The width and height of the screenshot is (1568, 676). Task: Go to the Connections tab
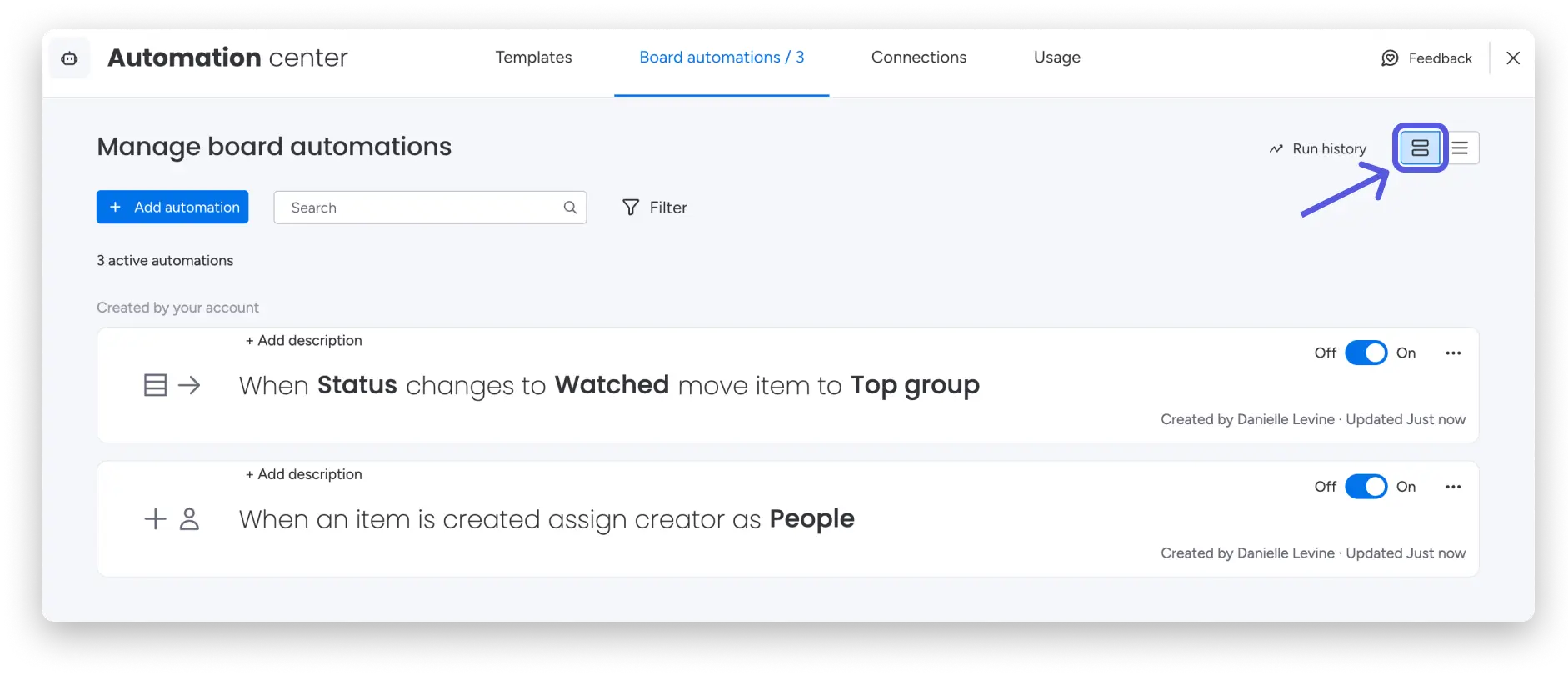919,58
